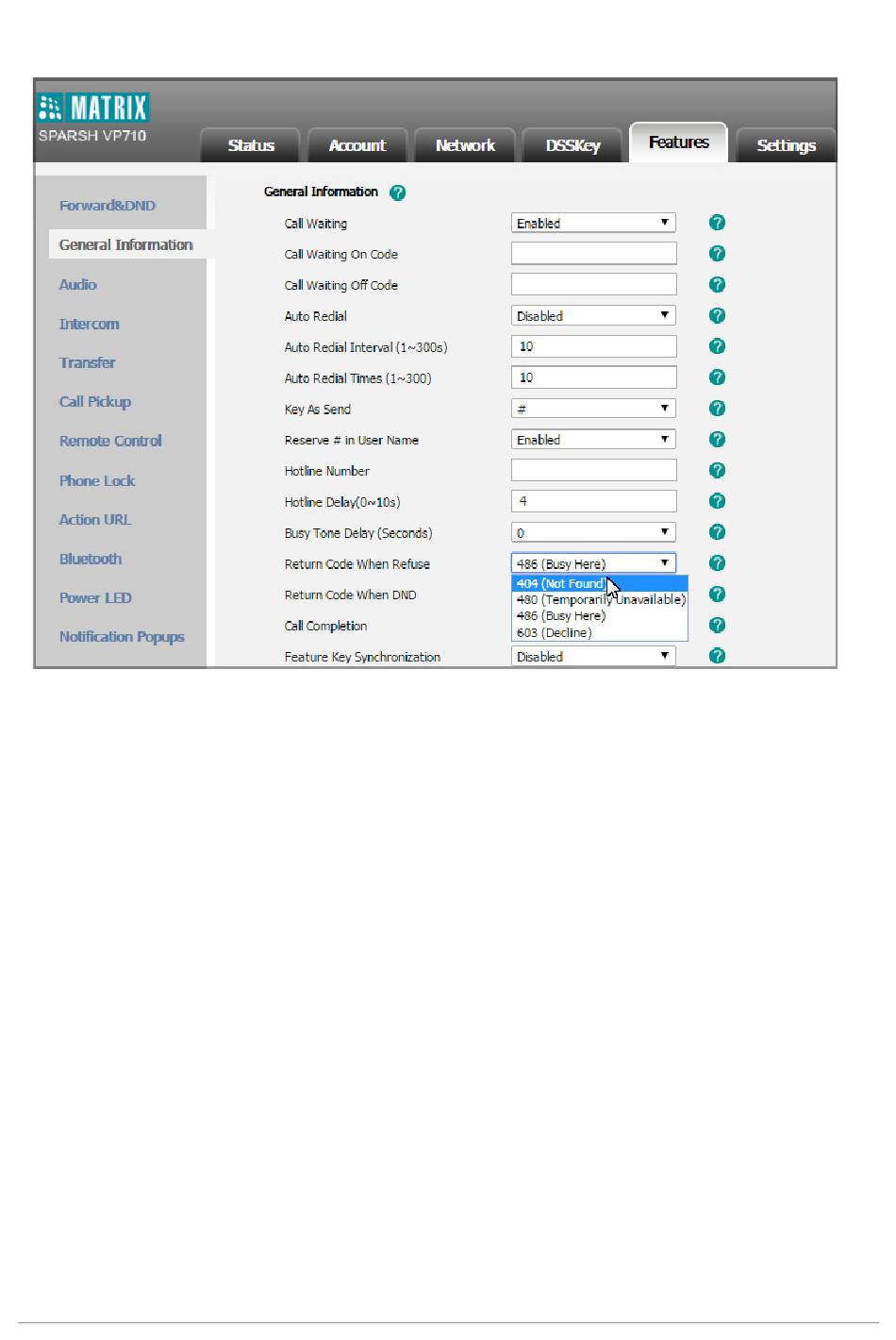Click help icon for Hotline Number
Viewport: 896px width, 1340px height.
click(717, 470)
